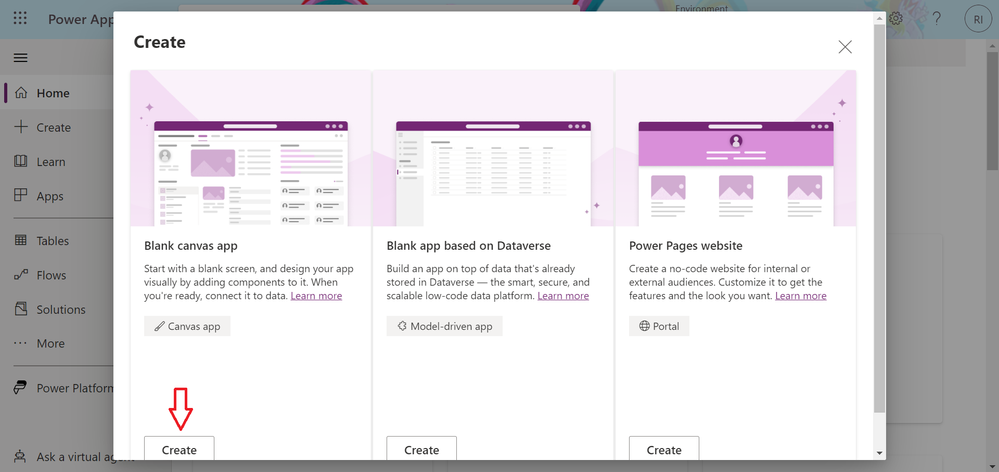Close the Create dialog

[845, 46]
